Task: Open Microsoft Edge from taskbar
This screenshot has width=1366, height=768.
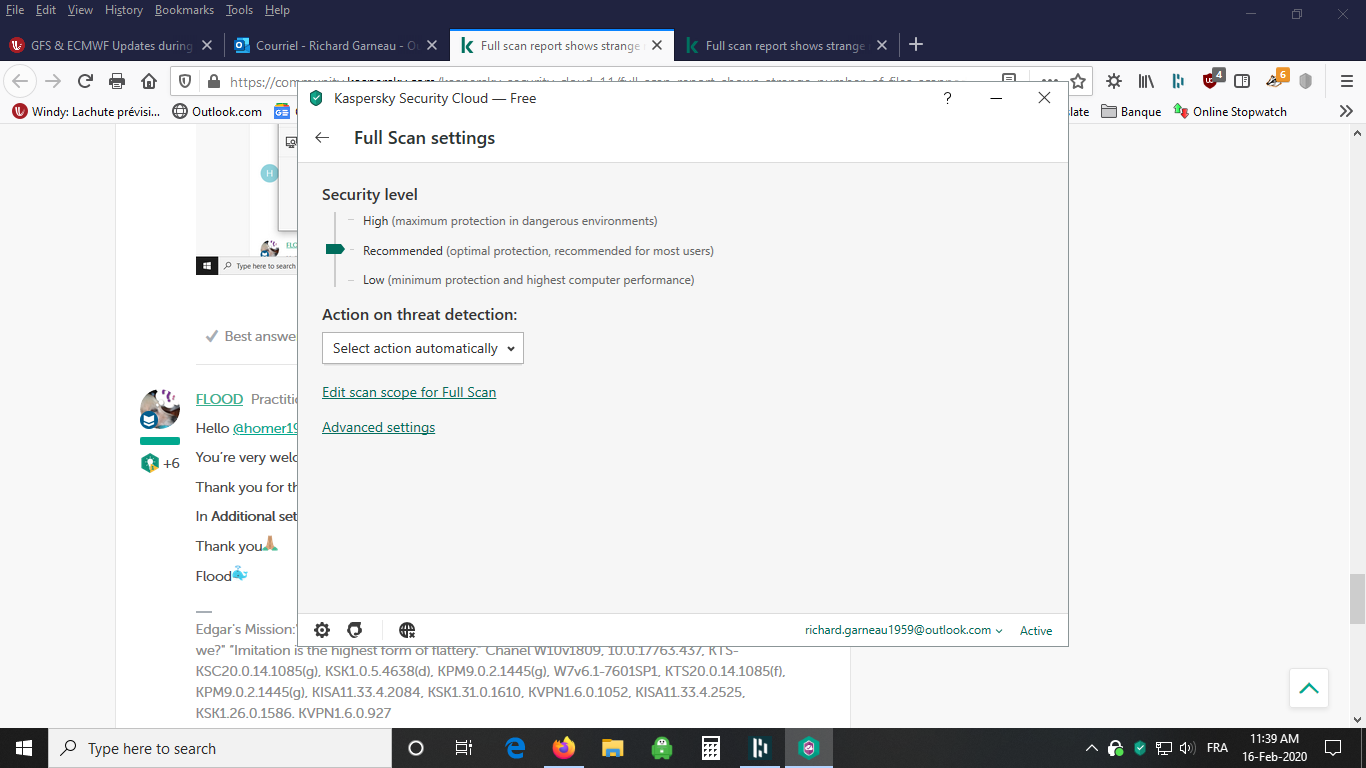Action: coord(516,748)
